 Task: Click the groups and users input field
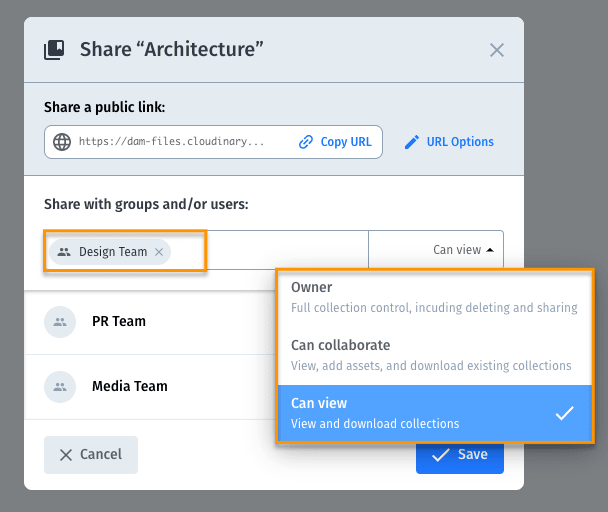[x=287, y=250]
